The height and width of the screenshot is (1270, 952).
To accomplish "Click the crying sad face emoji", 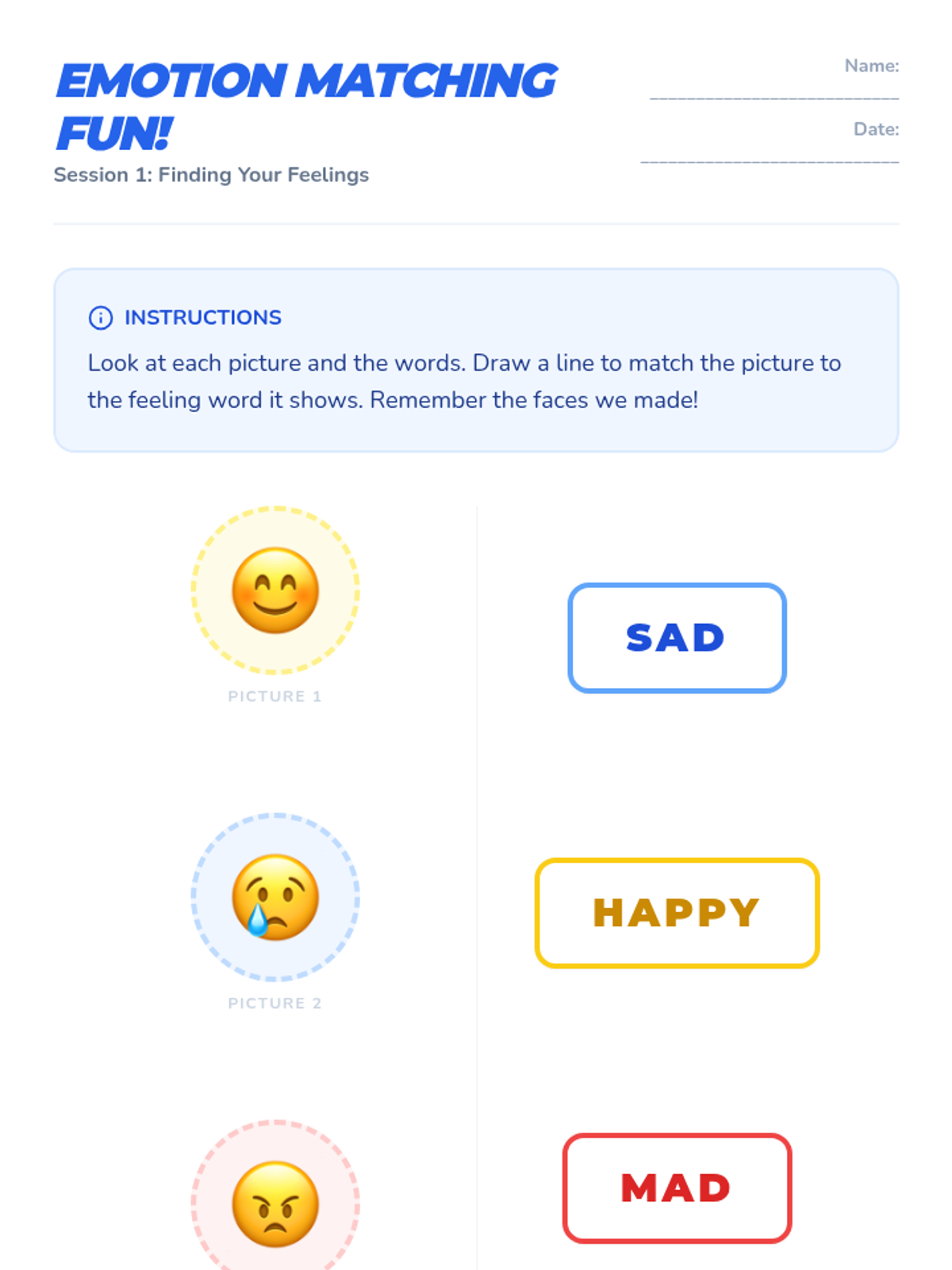I will (x=275, y=898).
